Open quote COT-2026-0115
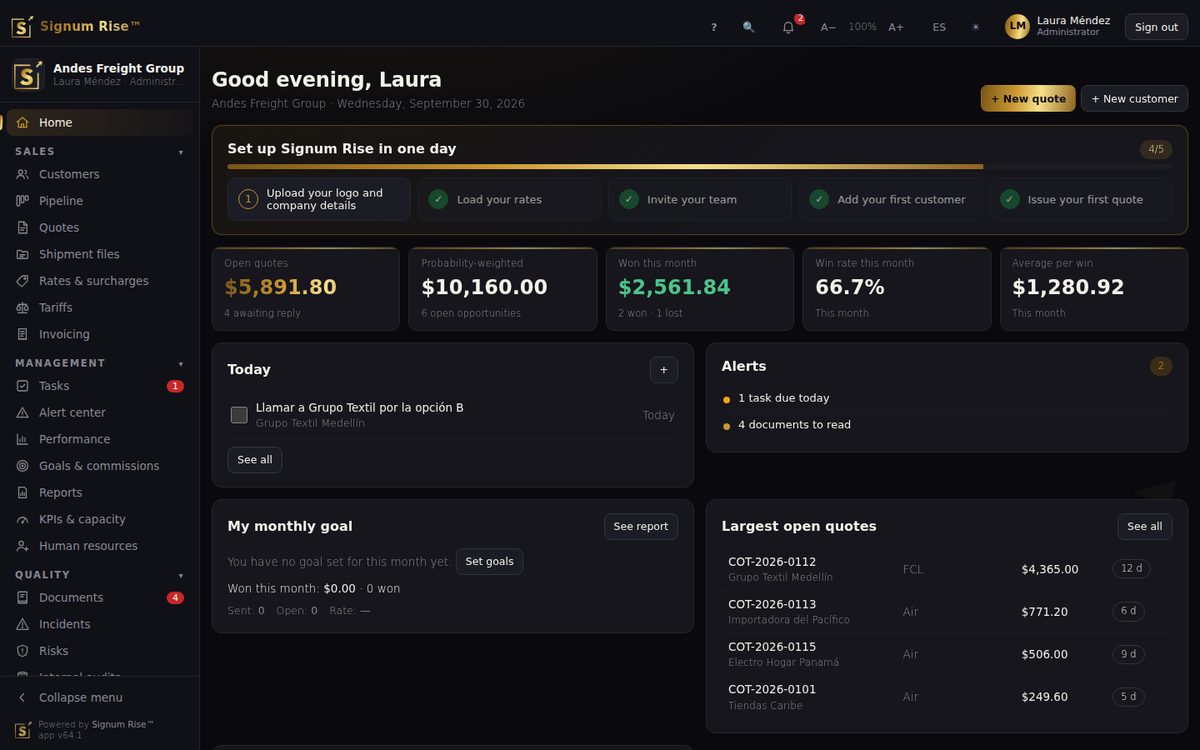This screenshot has width=1200, height=750. click(x=947, y=654)
